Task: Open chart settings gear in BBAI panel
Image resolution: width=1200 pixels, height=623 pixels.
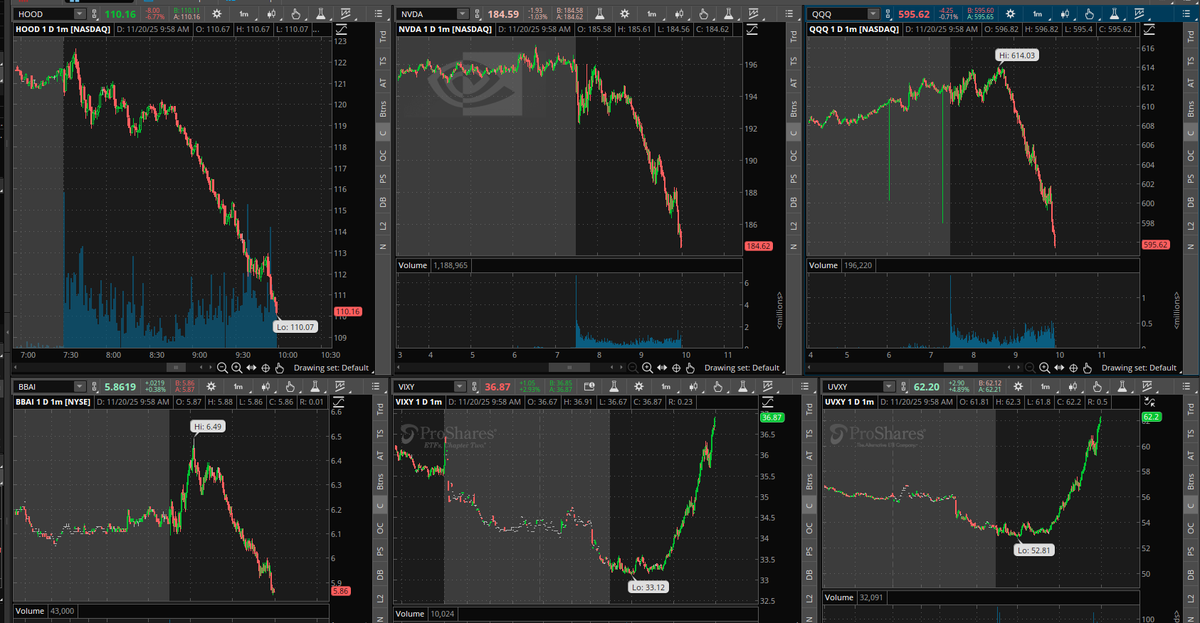Action: [x=211, y=387]
